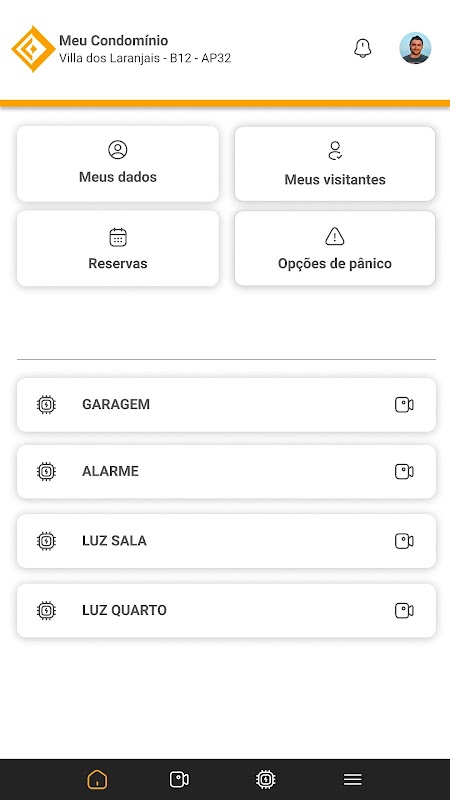The height and width of the screenshot is (800, 450).
Task: Select the LUZ QUARTO device row
Action: (226, 610)
